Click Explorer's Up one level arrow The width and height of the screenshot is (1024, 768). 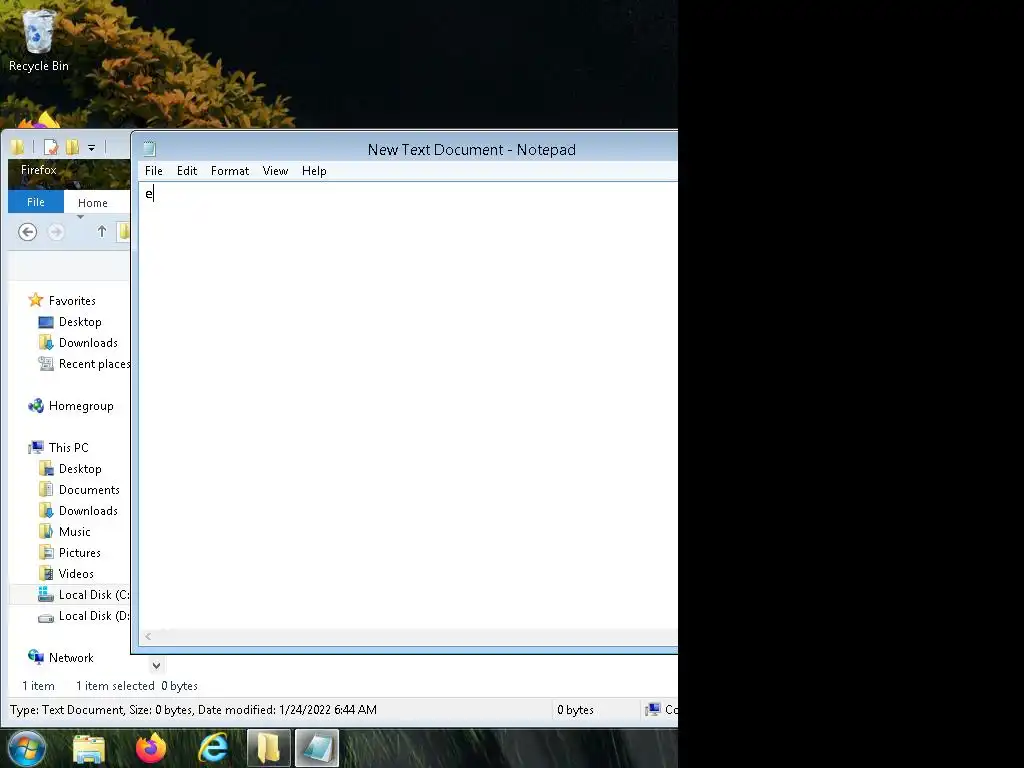(x=101, y=231)
